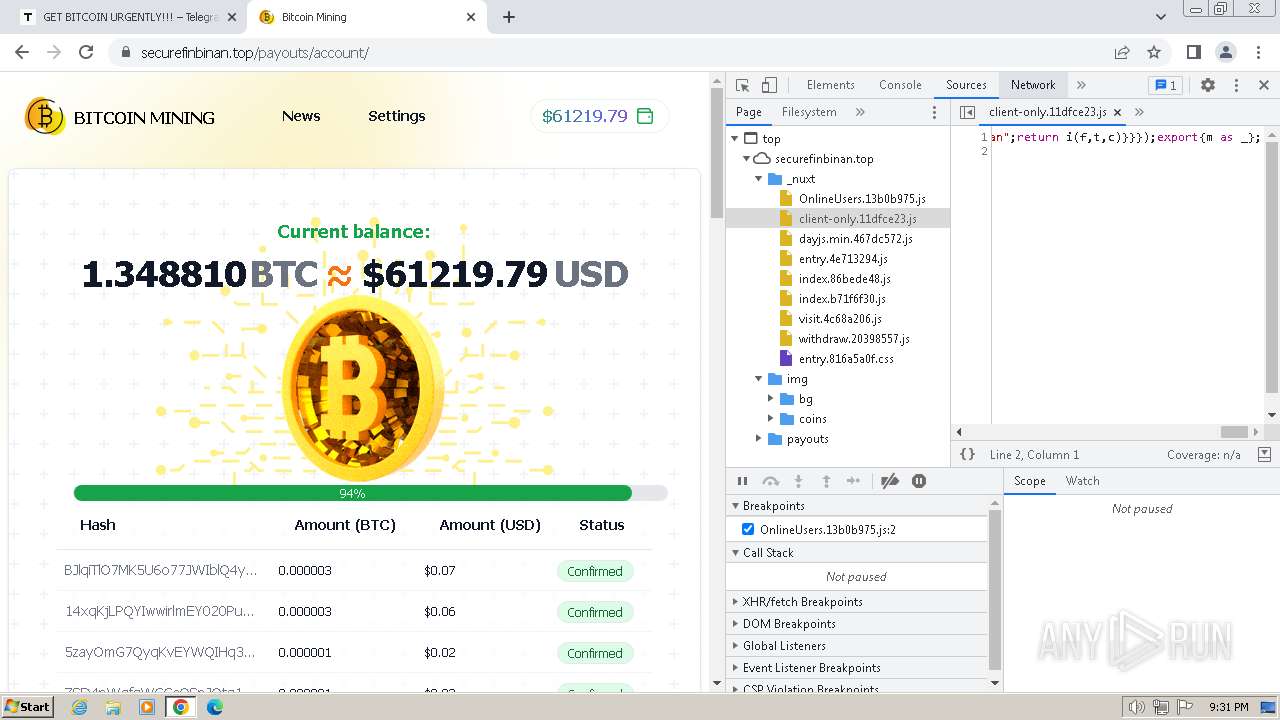1280x720 pixels.
Task: Collapse the _nuxt folder in the tree
Action: pos(759,179)
